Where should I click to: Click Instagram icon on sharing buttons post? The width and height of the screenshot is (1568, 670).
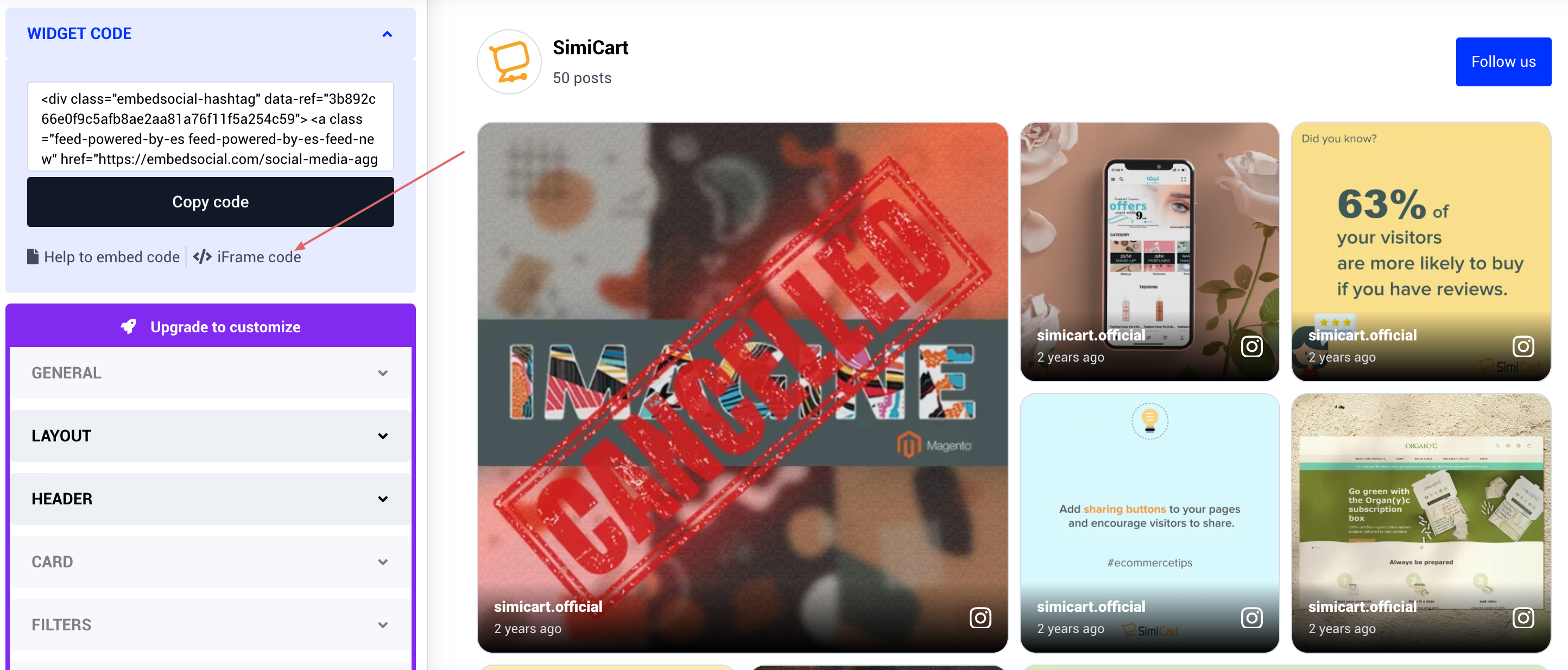(1251, 618)
